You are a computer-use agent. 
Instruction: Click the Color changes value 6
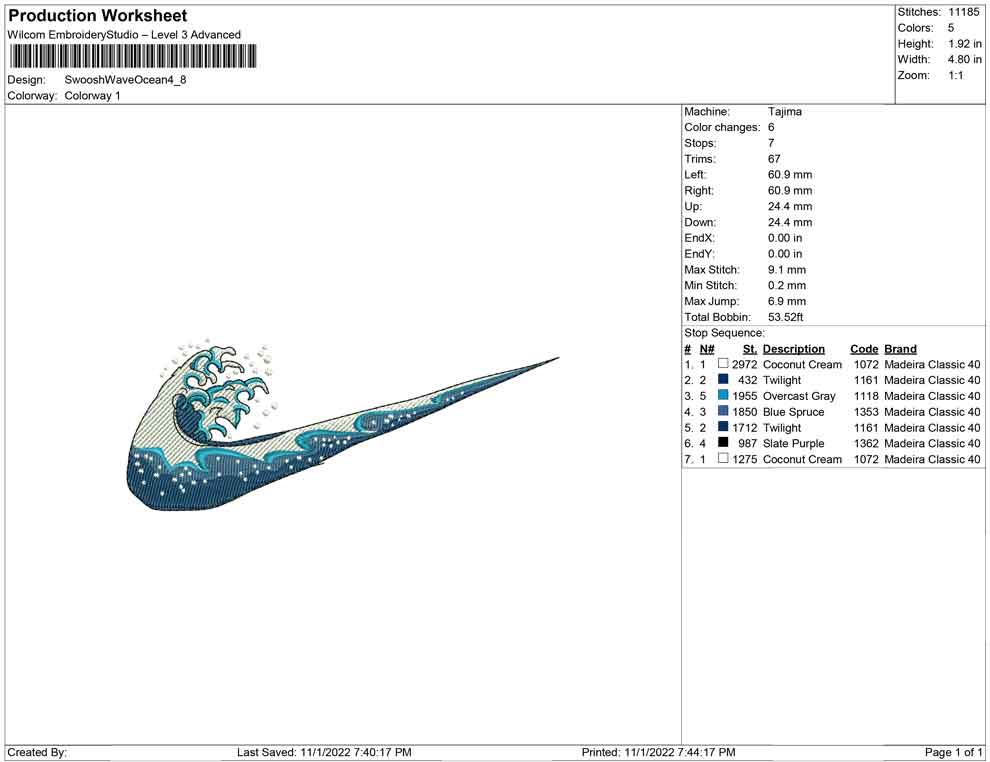click(x=771, y=128)
